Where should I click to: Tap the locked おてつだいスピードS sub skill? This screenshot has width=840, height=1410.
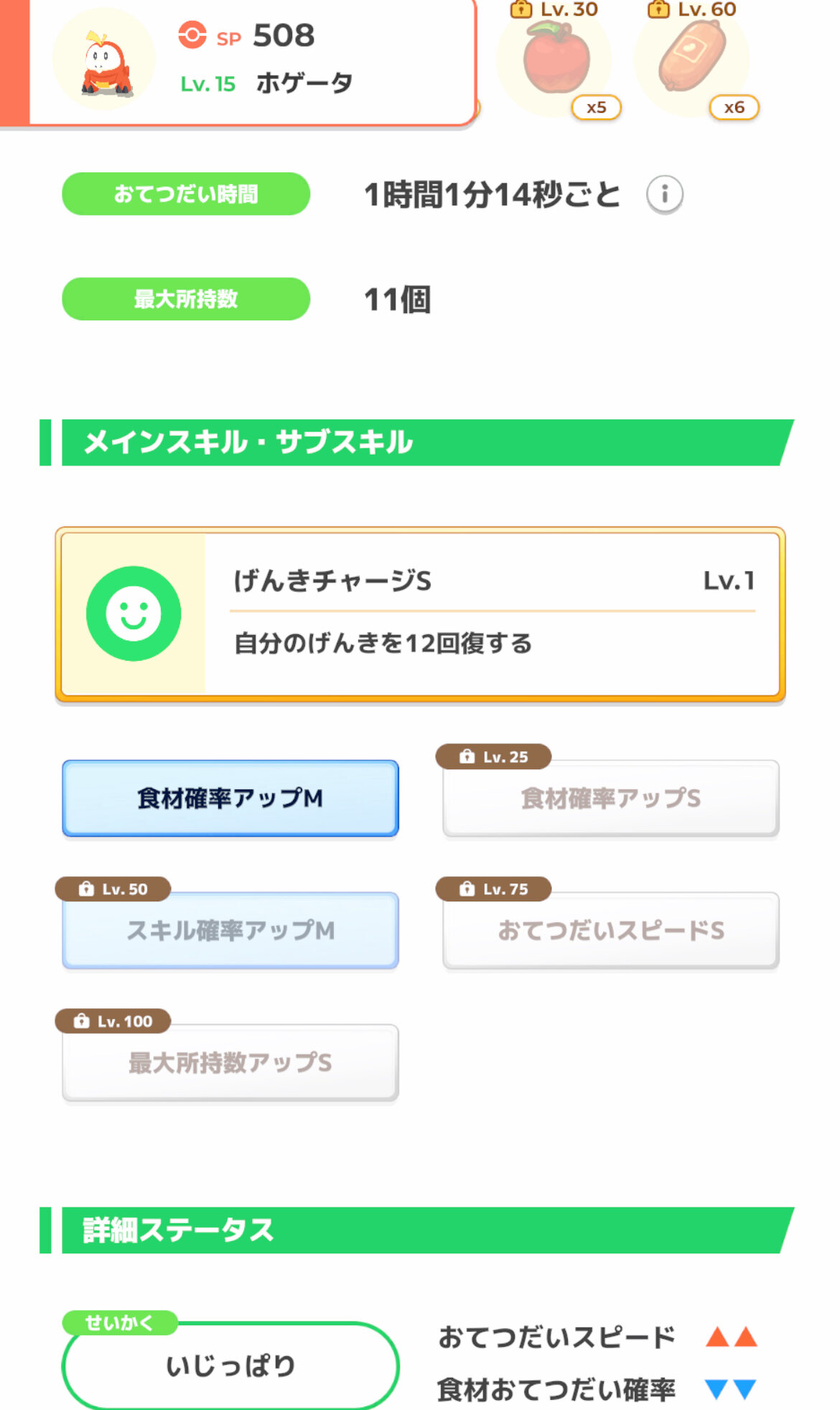click(x=611, y=930)
